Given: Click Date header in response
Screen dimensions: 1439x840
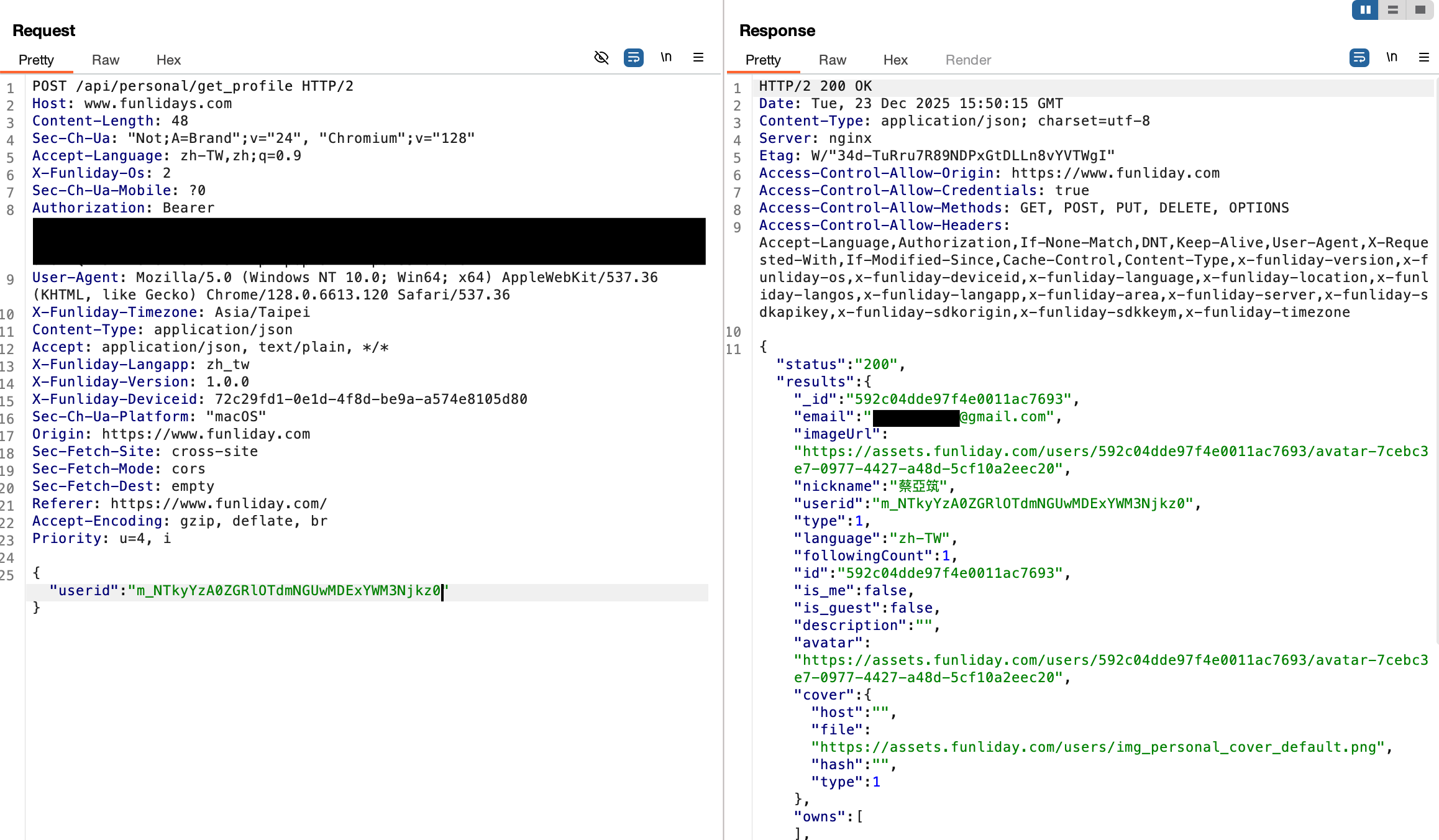Looking at the screenshot, I should click(x=911, y=104).
